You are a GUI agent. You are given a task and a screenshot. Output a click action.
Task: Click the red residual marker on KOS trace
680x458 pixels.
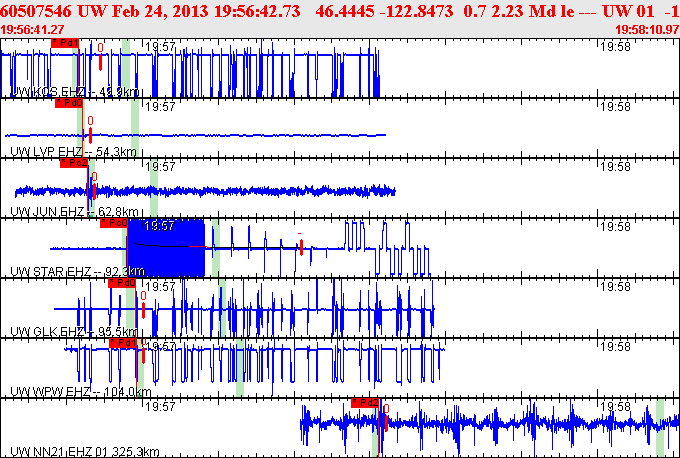[x=100, y=62]
